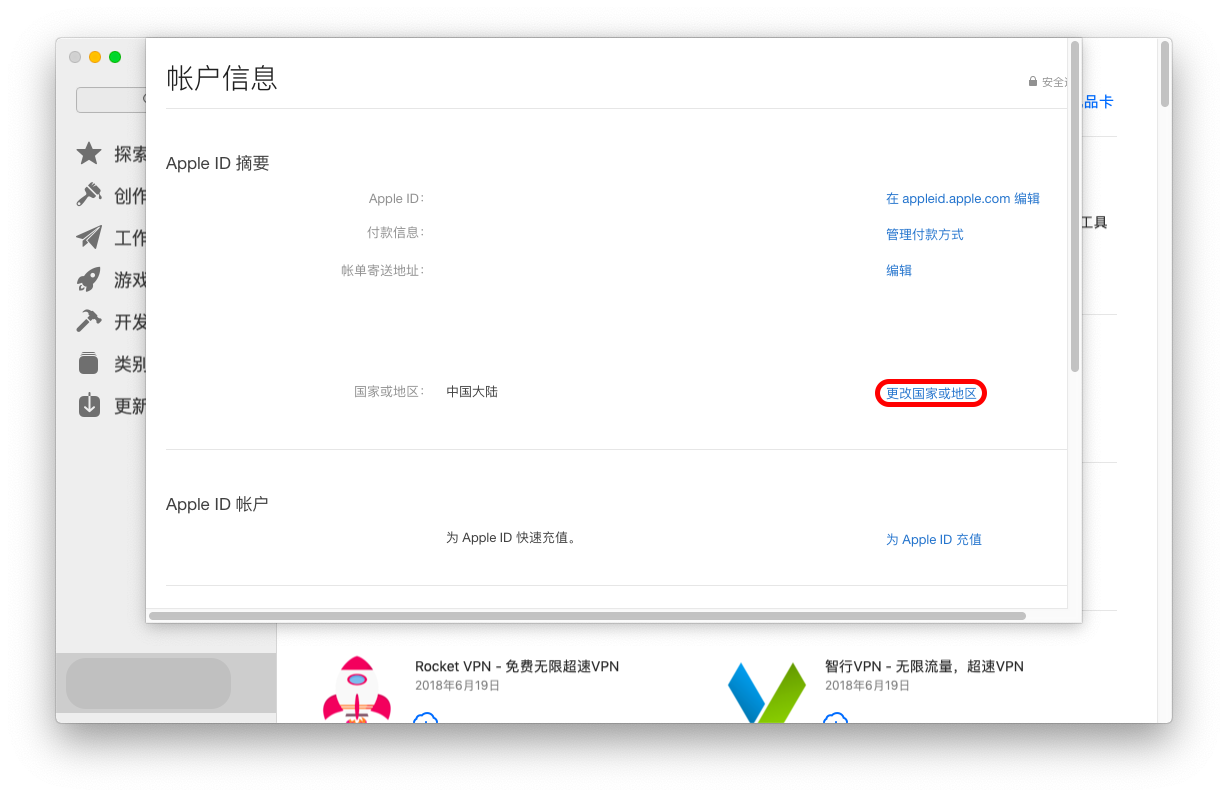Screen dimensions: 1228x797
Task: Click the search field in sidebar
Action: click(111, 100)
